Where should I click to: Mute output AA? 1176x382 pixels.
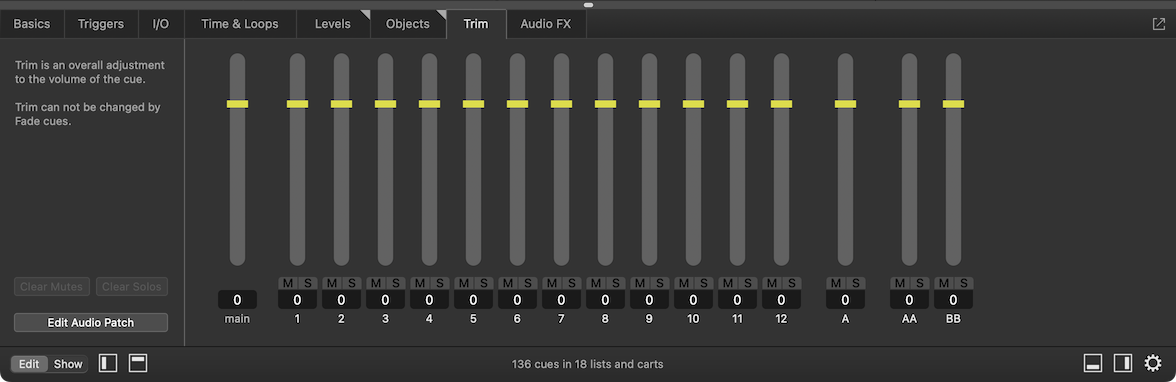pyautogui.click(x=900, y=283)
